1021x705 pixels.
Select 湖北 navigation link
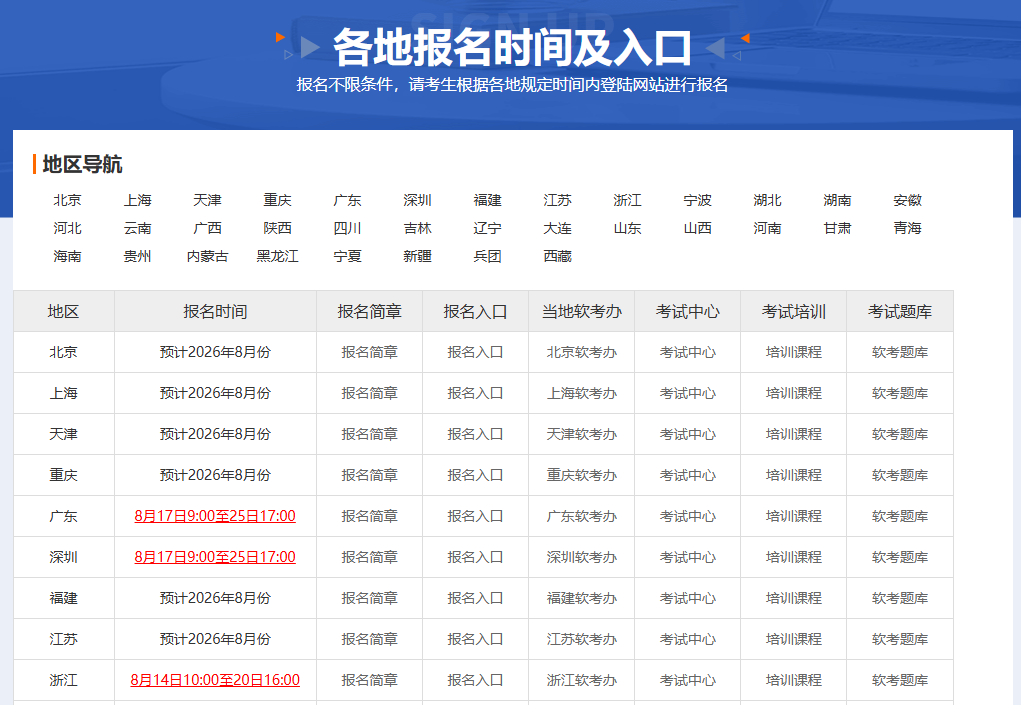pyautogui.click(x=767, y=200)
